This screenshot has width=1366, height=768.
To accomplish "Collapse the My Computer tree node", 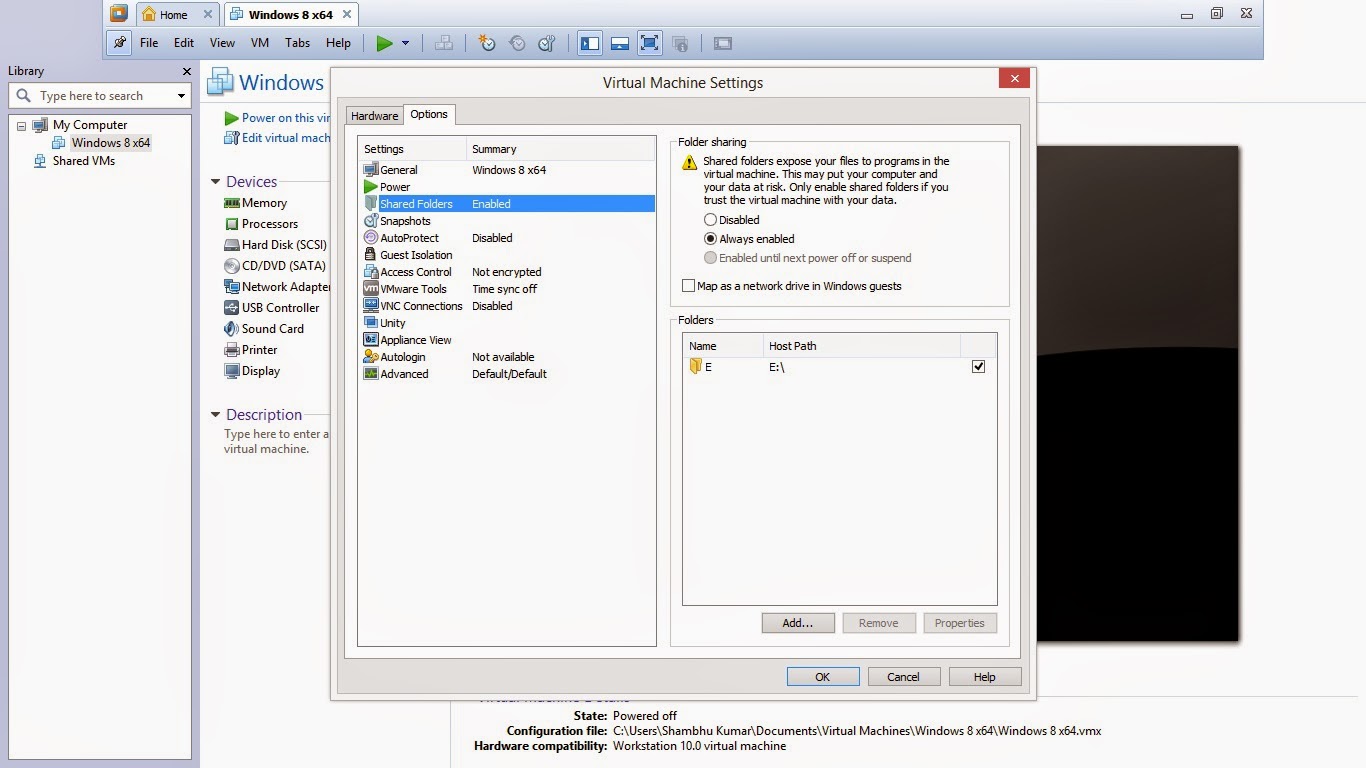I will (21, 126).
